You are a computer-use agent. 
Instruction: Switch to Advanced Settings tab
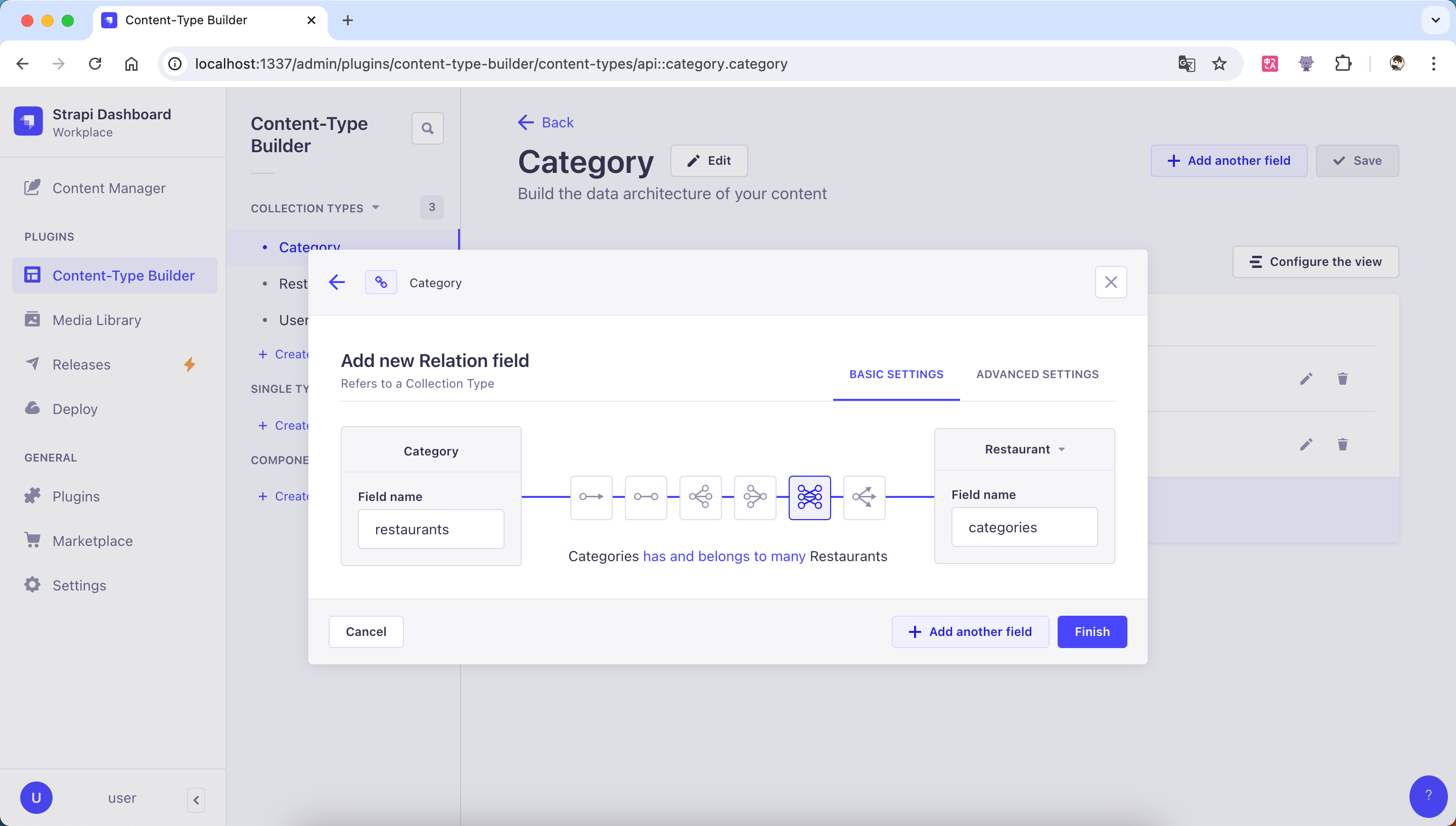click(x=1037, y=375)
